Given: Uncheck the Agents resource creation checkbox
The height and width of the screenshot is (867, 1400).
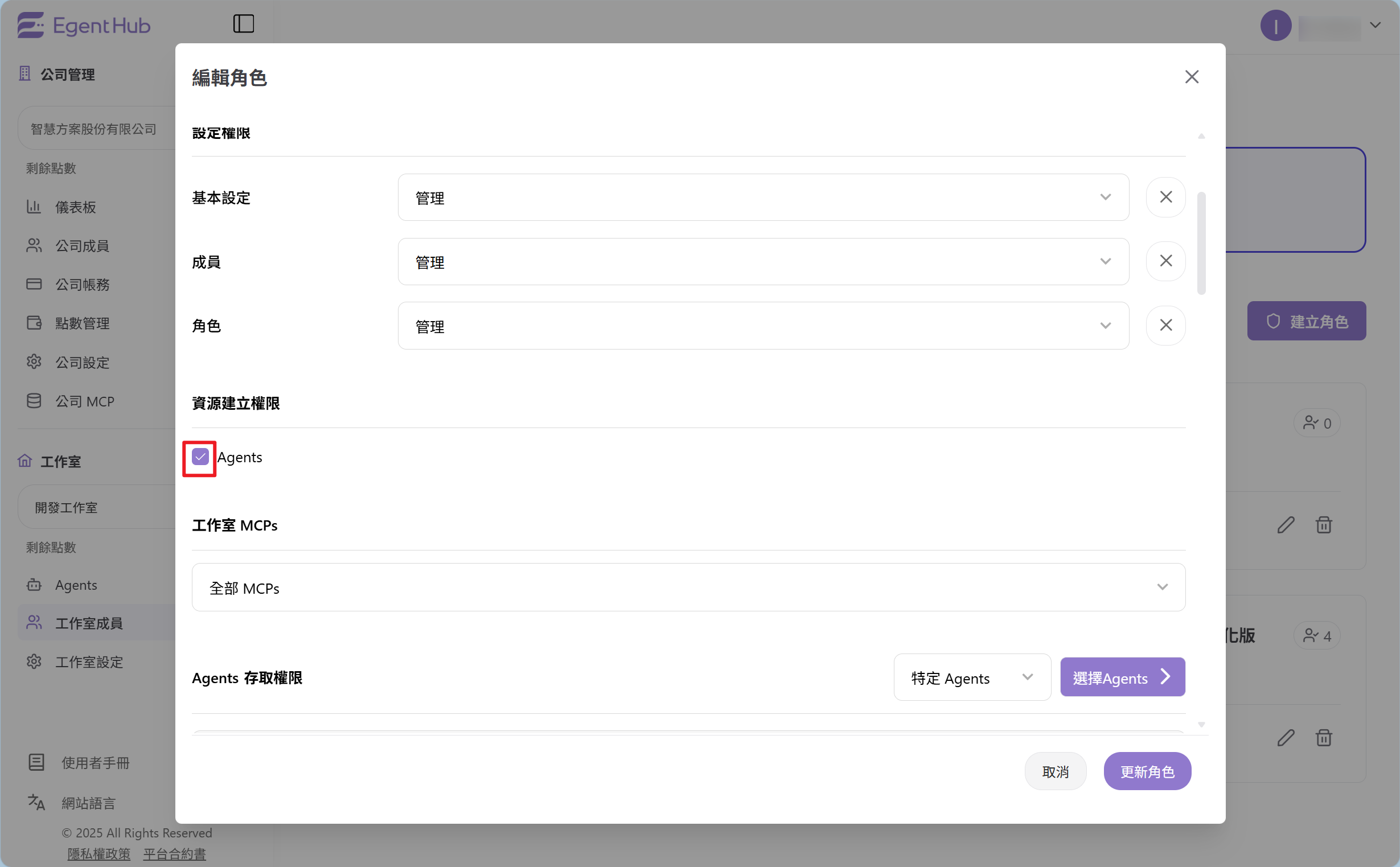Looking at the screenshot, I should tap(200, 457).
